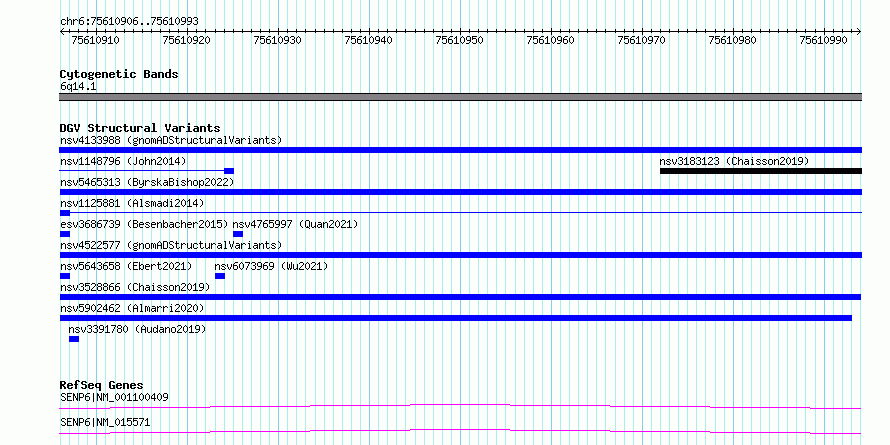Image resolution: width=890 pixels, height=445 pixels.
Task: Select nsv6073969 (Wu2021) label
Action: point(271,266)
